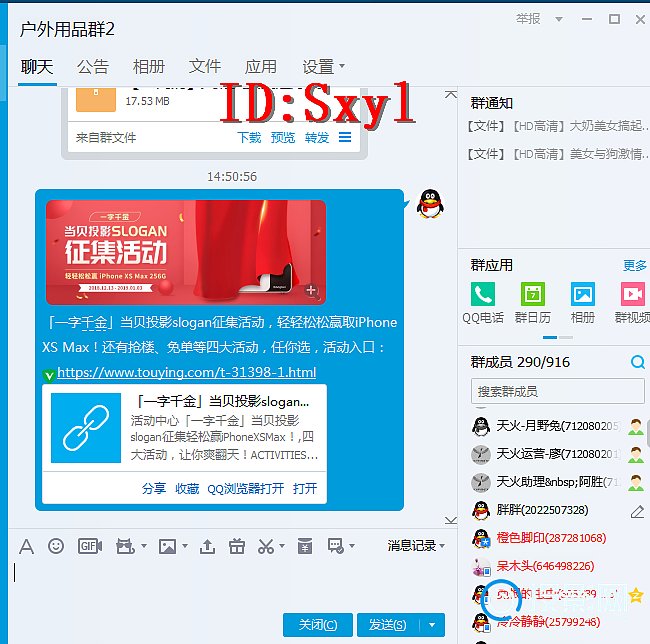This screenshot has width=650, height=644.
Task: Click the send picture icon
Action: [167, 546]
